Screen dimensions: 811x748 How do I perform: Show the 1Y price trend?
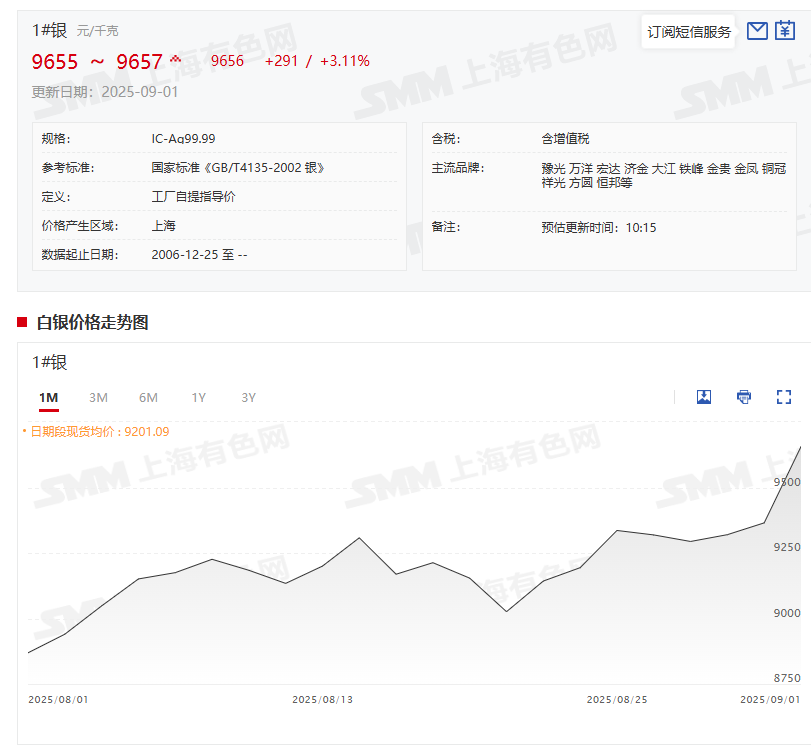(199, 398)
